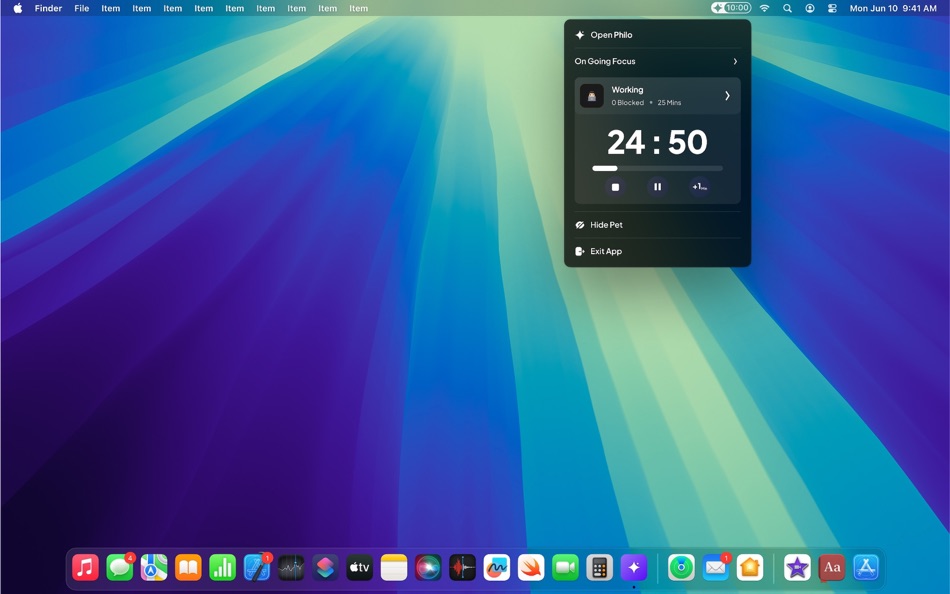Click the 24:50 countdown display
This screenshot has height=594, width=950.
657,141
